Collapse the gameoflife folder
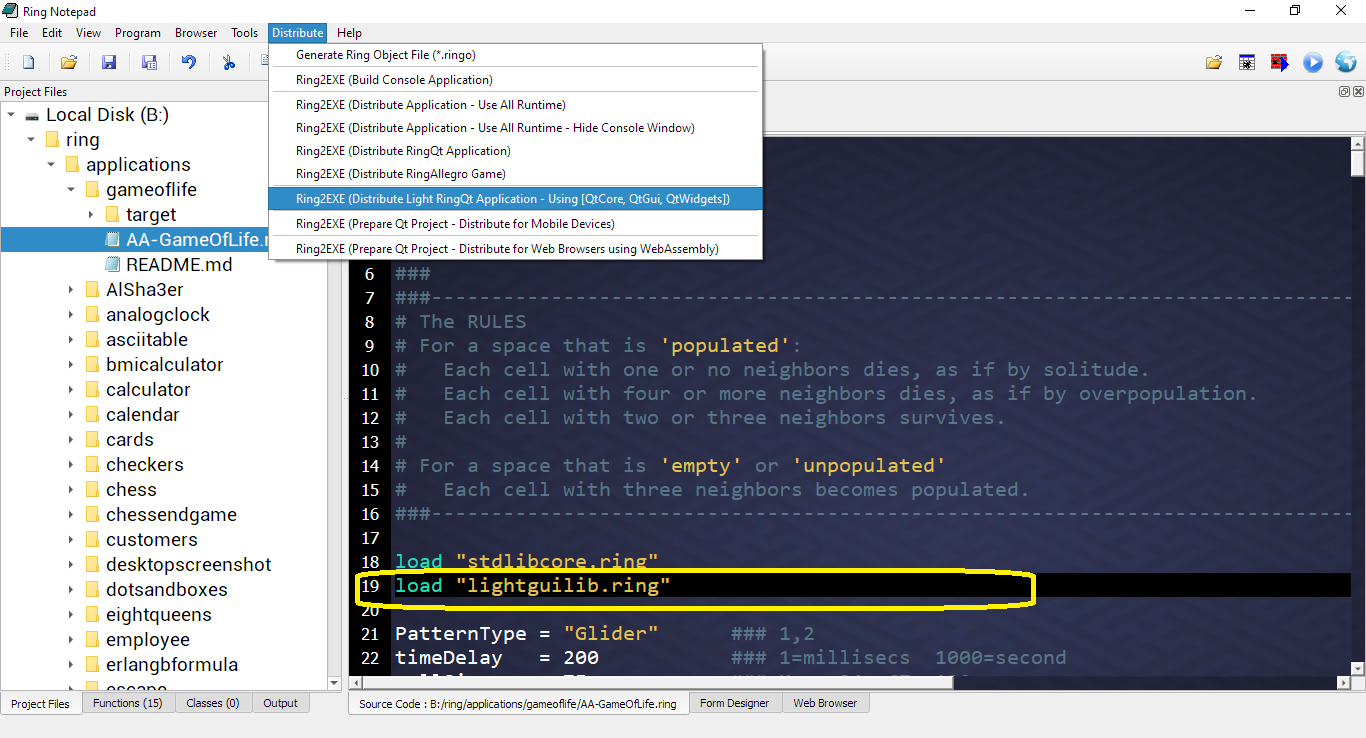 pos(71,190)
